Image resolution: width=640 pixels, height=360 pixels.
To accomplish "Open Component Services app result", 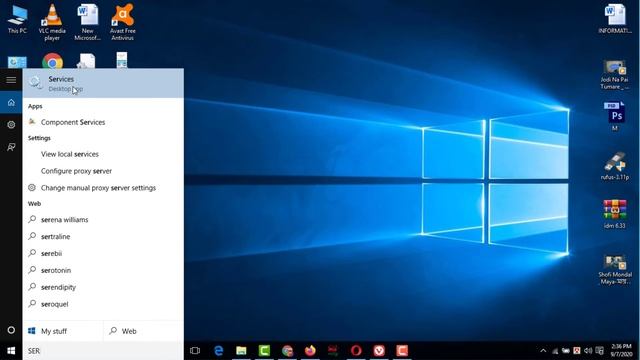I will (x=103, y=122).
